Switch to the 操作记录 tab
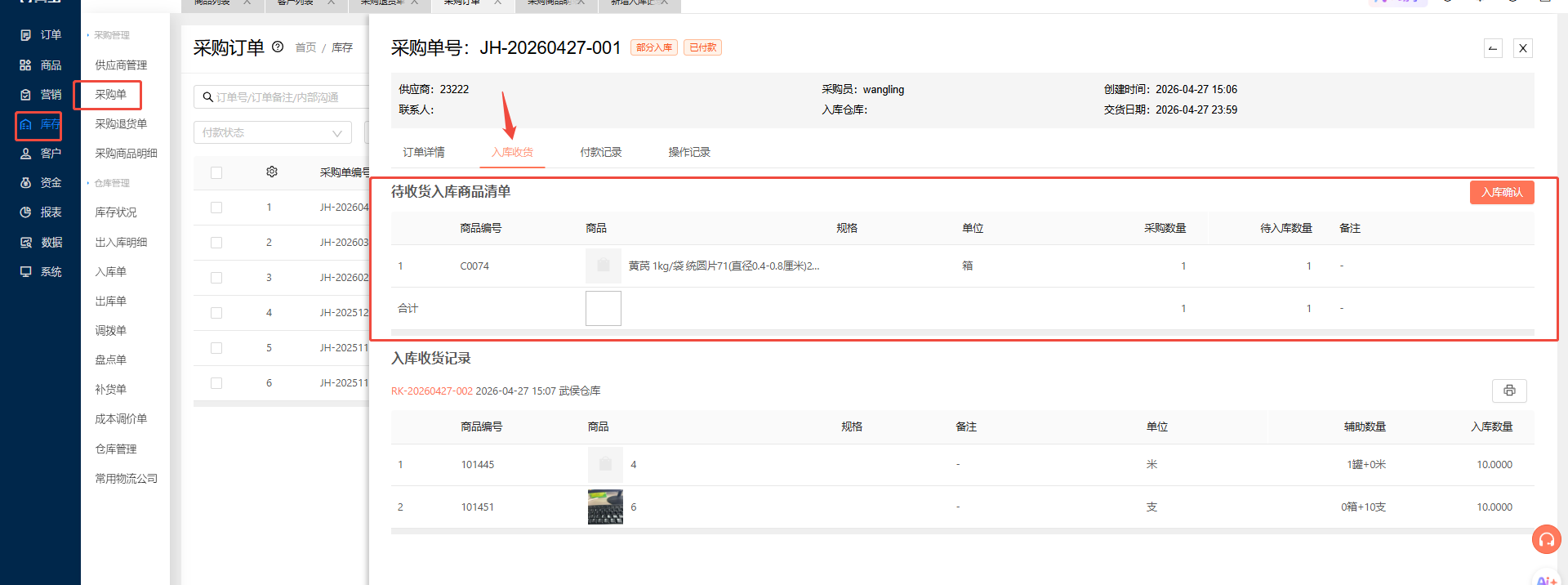Screen dimensions: 1568x585 689,152
